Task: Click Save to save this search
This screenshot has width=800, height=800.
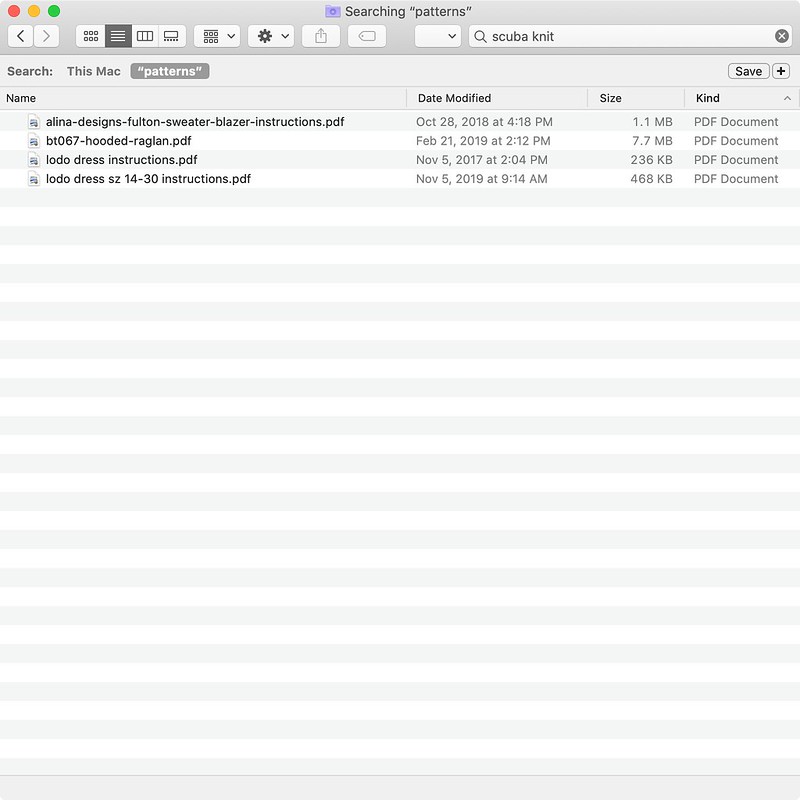Action: click(748, 71)
